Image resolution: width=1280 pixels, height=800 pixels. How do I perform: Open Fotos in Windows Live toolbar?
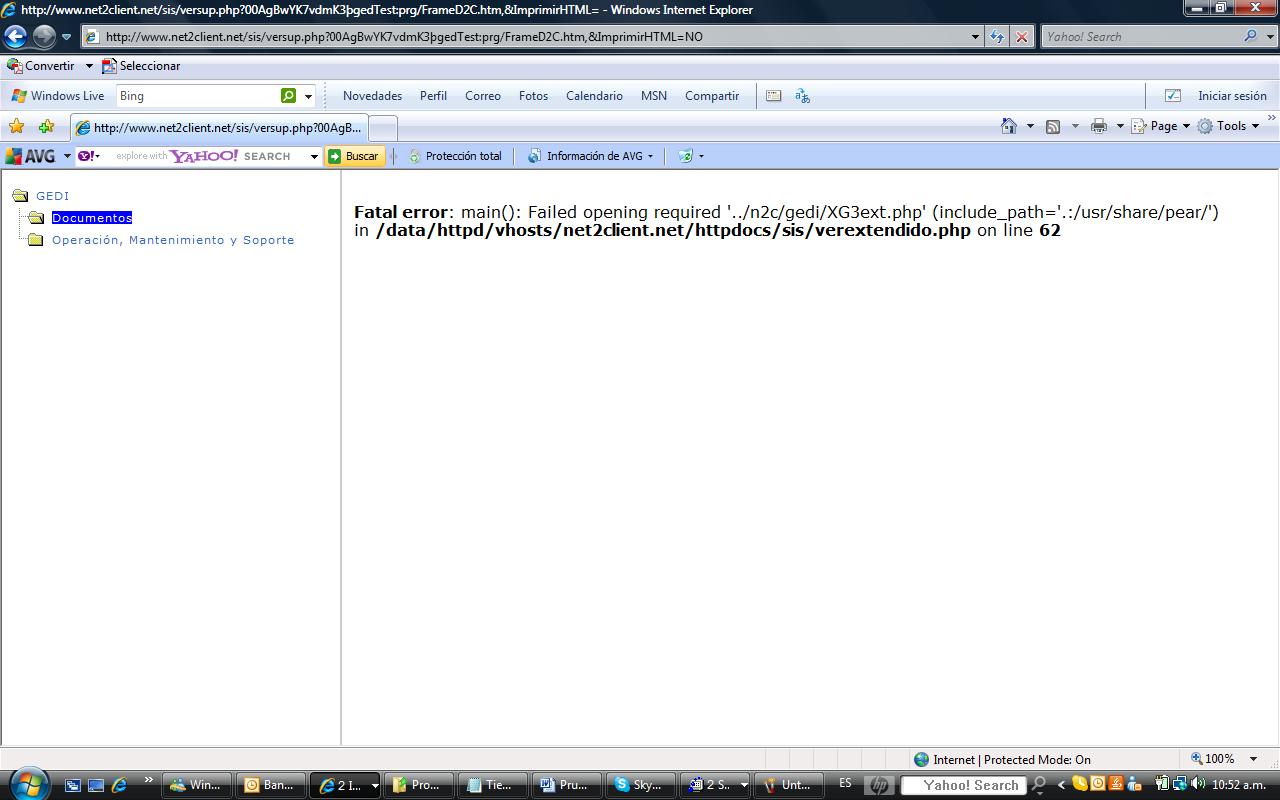click(x=533, y=96)
